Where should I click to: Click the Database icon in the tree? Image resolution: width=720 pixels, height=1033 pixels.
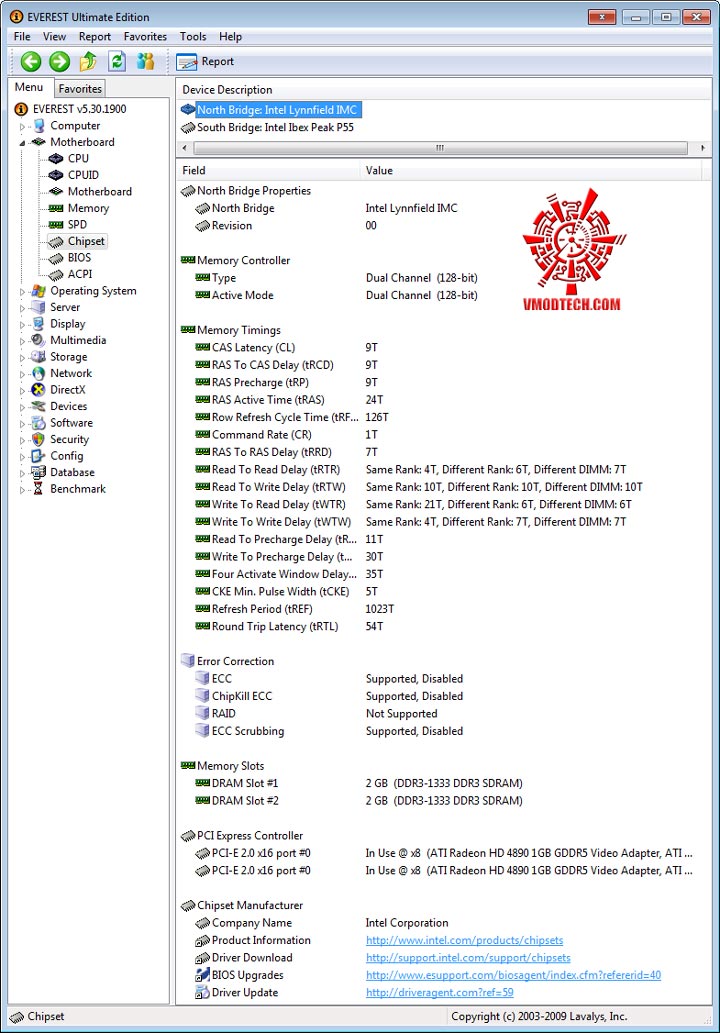(x=38, y=472)
